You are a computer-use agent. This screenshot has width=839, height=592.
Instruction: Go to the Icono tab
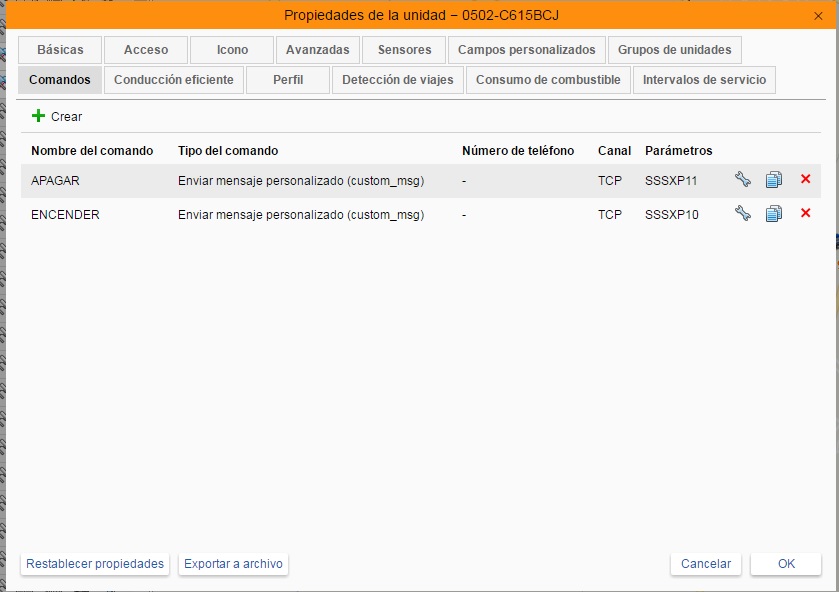[232, 50]
